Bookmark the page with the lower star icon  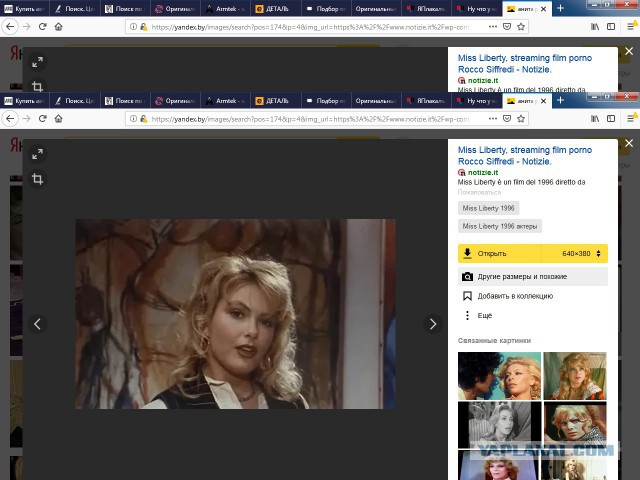521,119
